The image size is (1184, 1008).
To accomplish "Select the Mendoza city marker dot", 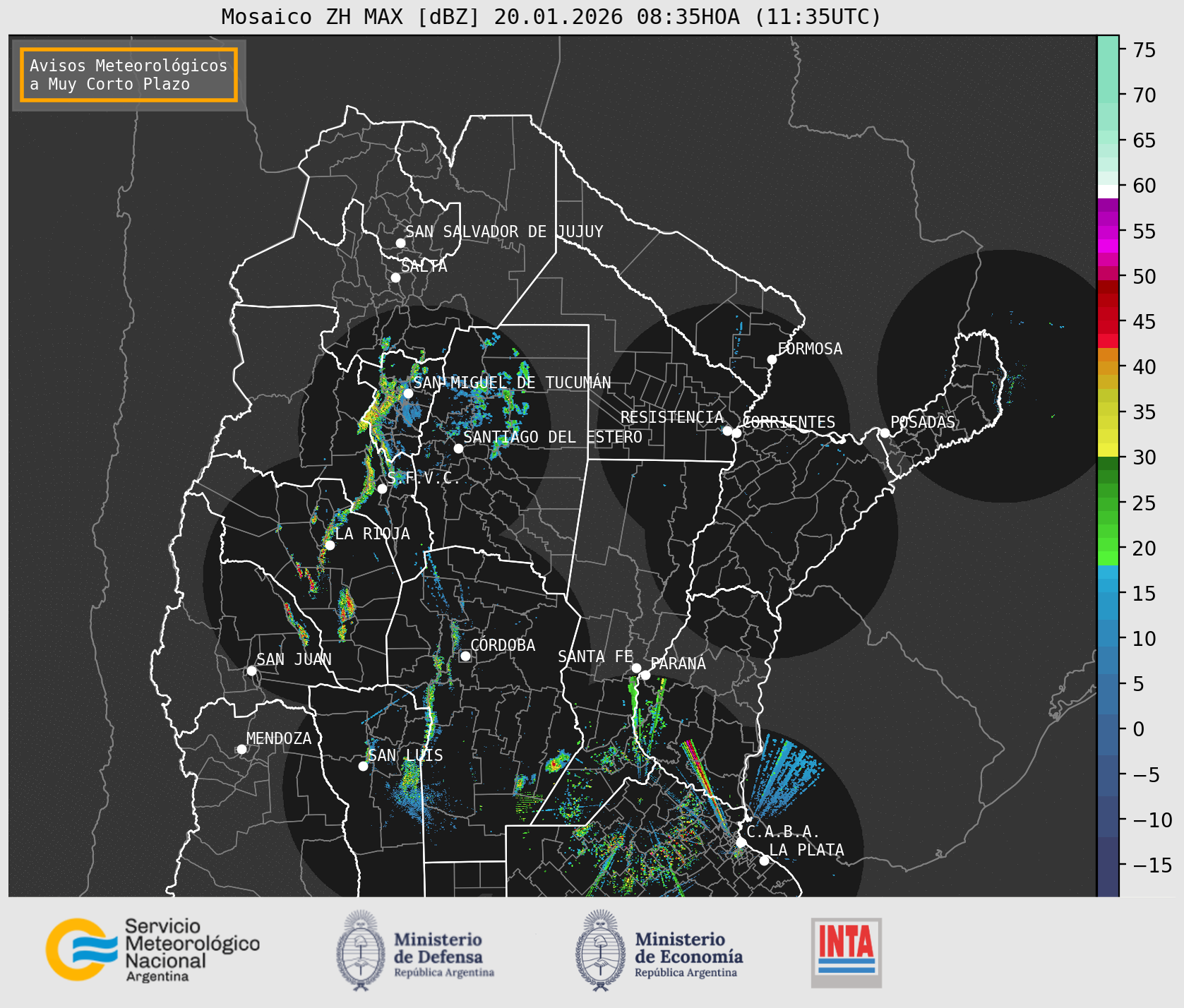I will click(241, 749).
